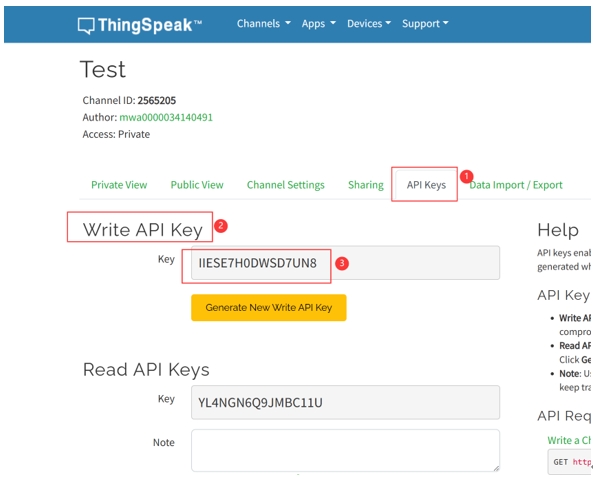Open the Devices dropdown menu
The image size is (593, 479).
point(369,23)
